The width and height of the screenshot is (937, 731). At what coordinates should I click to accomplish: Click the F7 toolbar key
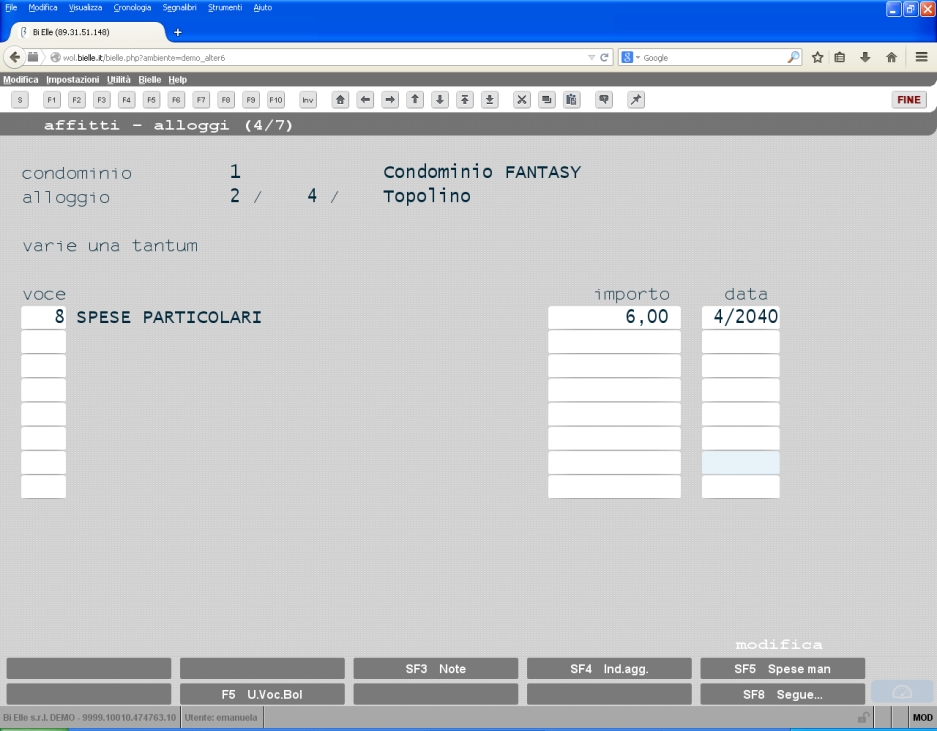[201, 100]
